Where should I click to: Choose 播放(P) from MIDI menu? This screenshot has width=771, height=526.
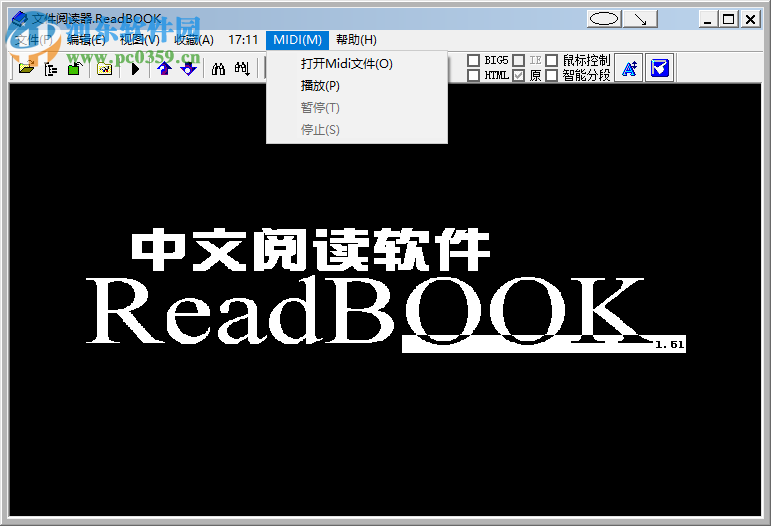pyautogui.click(x=357, y=86)
